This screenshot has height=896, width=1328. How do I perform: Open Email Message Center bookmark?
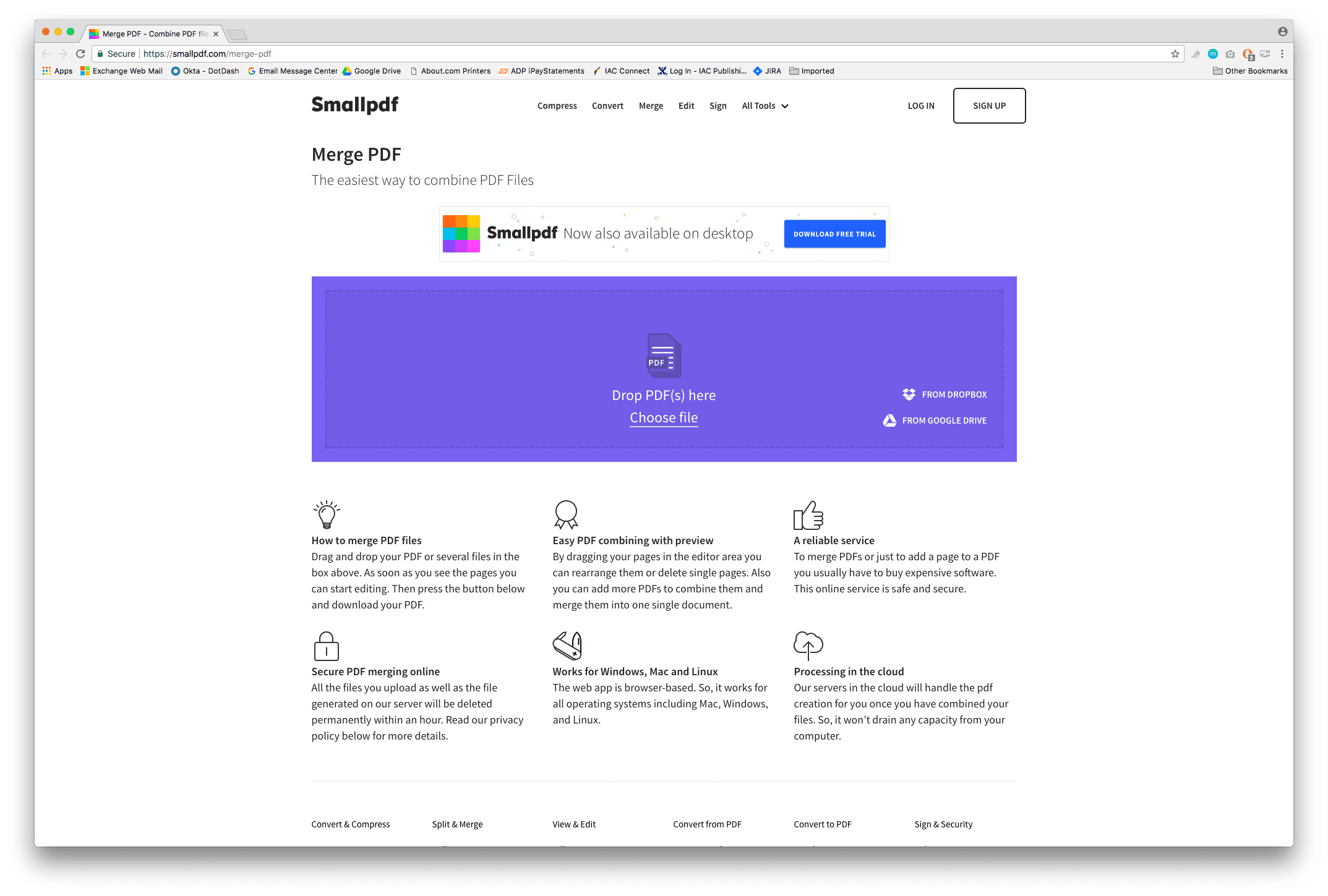click(x=293, y=71)
